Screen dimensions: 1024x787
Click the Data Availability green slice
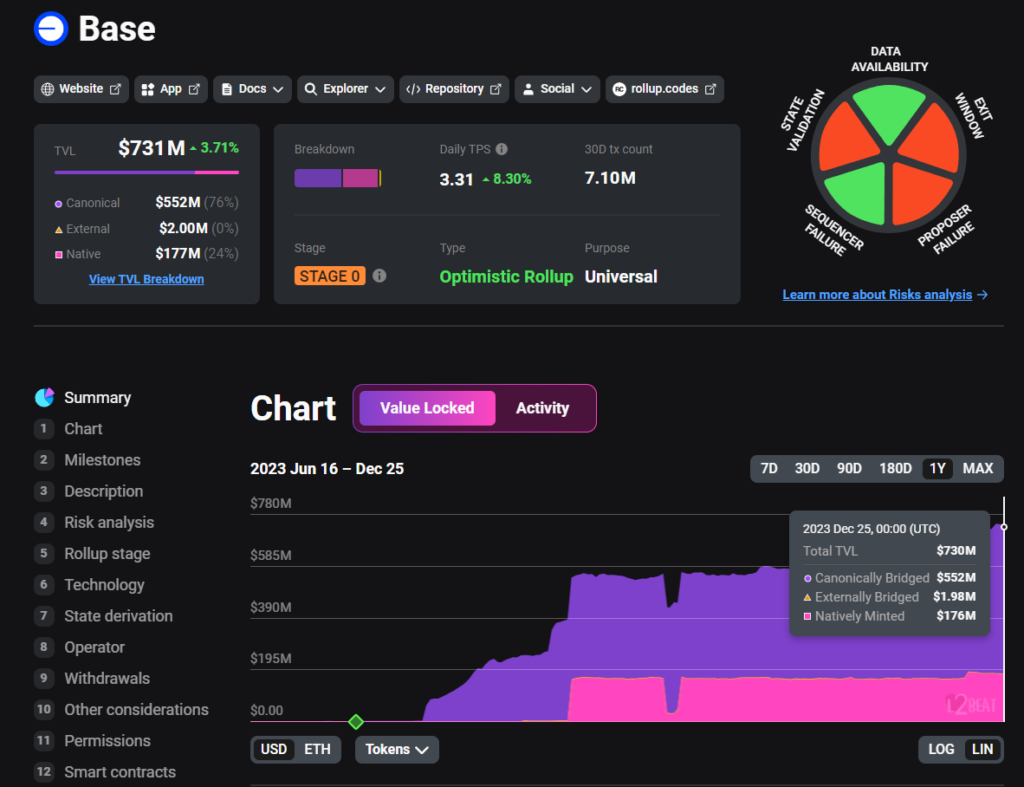pos(889,112)
